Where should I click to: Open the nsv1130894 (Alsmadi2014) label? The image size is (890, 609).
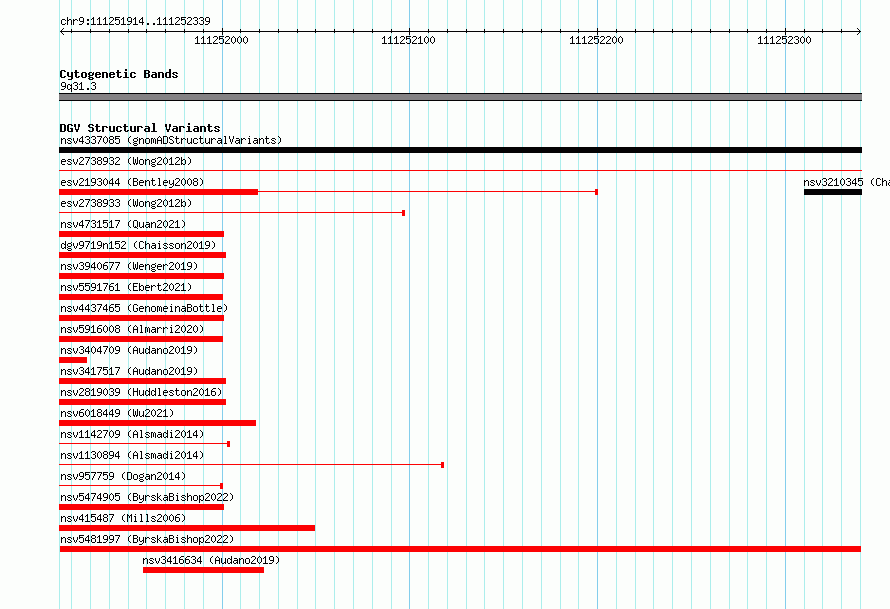132,455
